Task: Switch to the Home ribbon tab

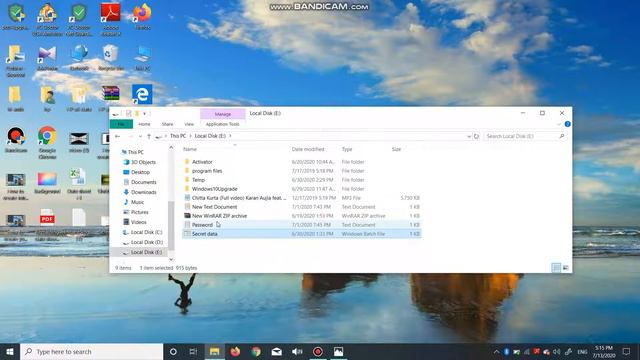Action: [x=144, y=124]
